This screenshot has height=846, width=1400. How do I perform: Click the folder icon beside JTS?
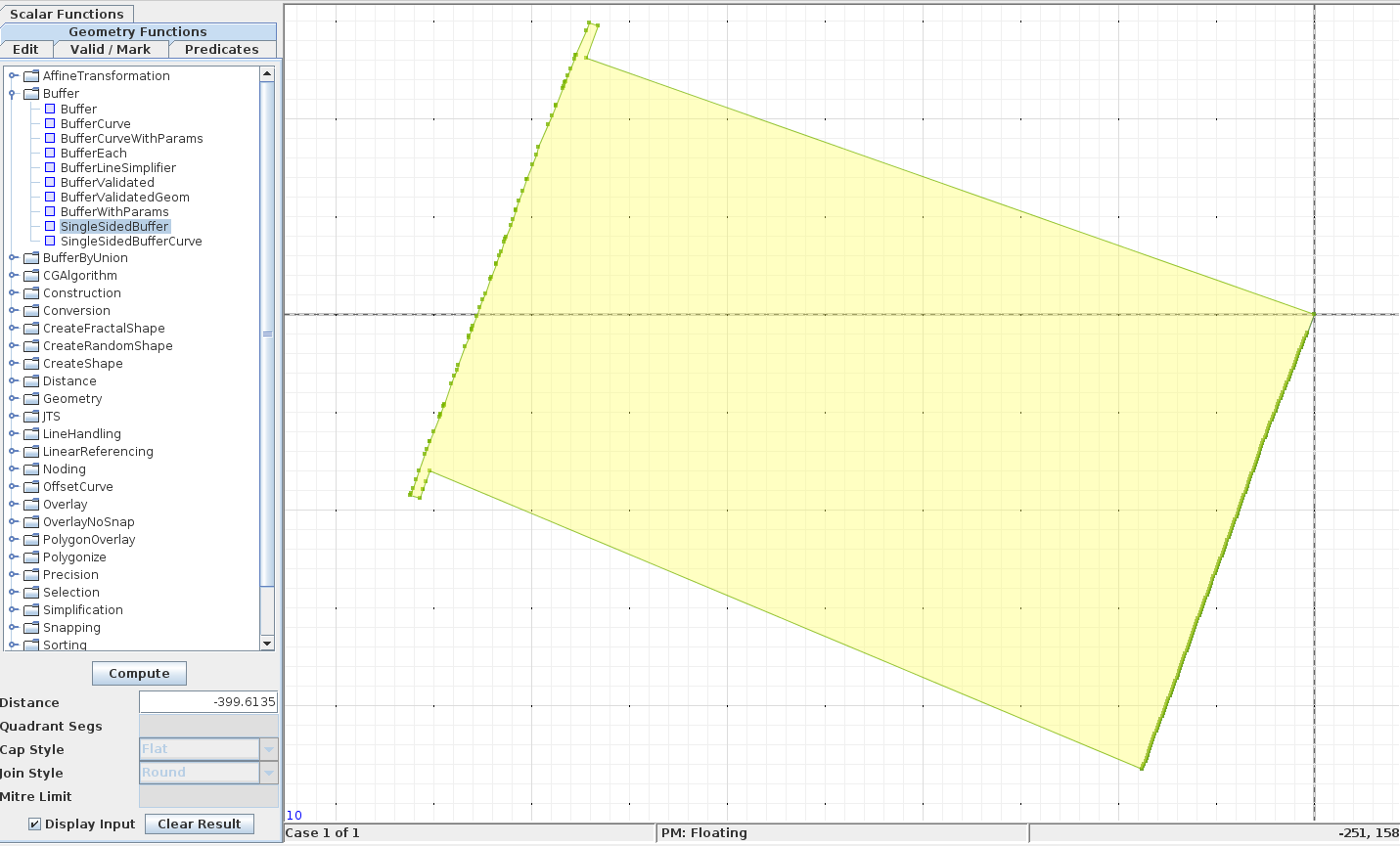[29, 416]
